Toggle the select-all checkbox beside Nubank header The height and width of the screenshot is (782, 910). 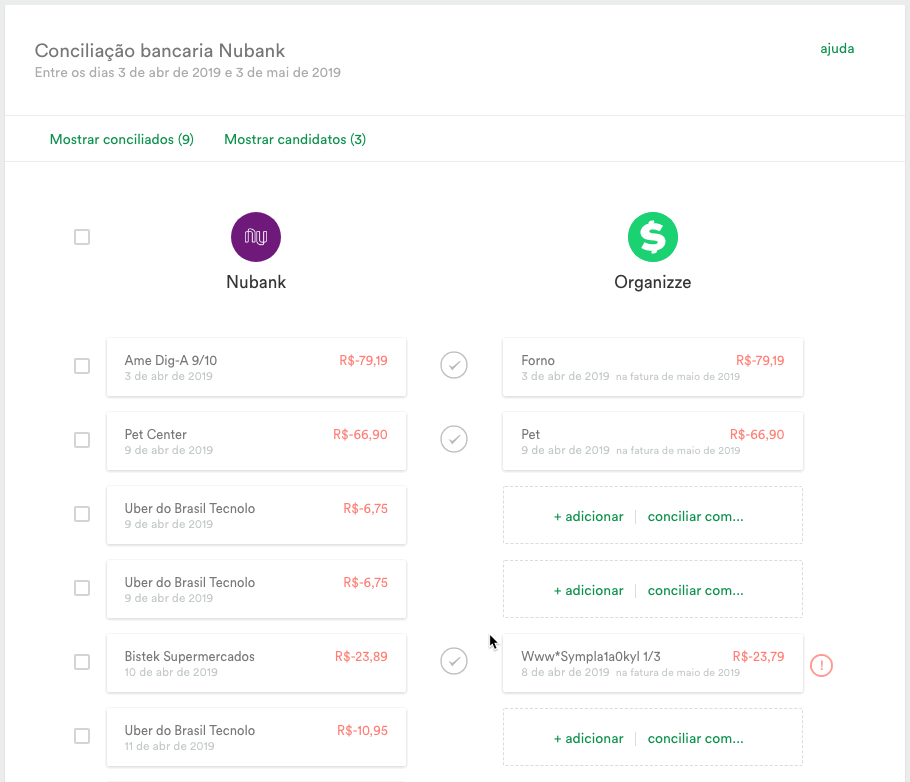[82, 237]
